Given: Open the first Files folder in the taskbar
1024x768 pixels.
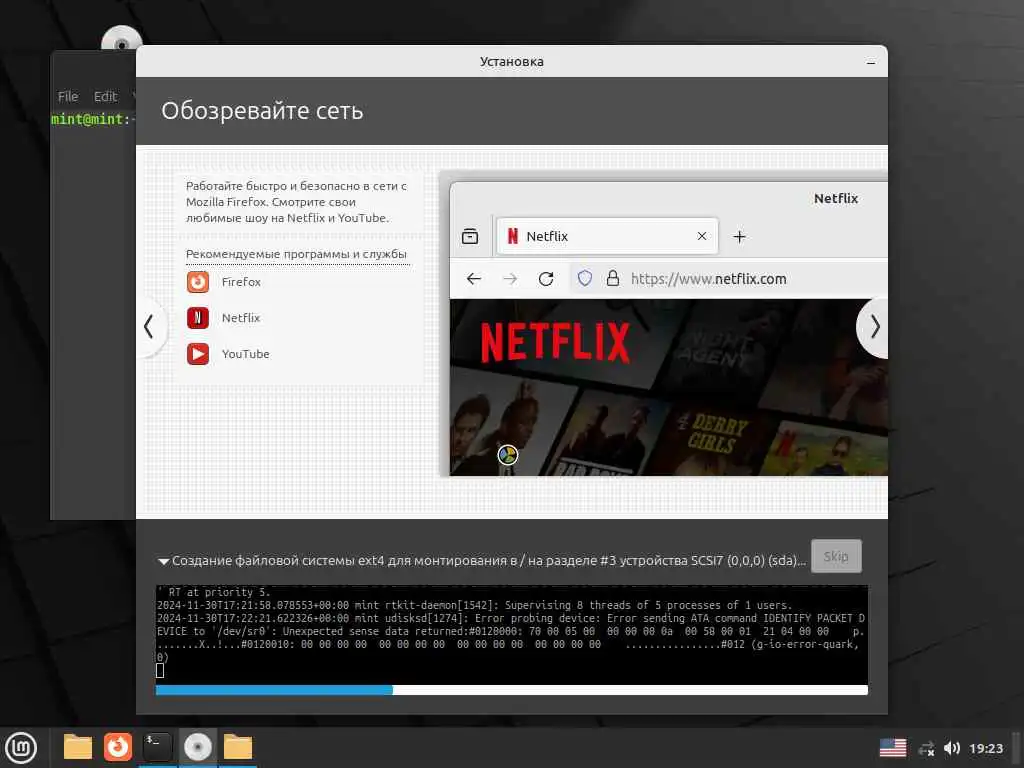Looking at the screenshot, I should pyautogui.click(x=78, y=747).
